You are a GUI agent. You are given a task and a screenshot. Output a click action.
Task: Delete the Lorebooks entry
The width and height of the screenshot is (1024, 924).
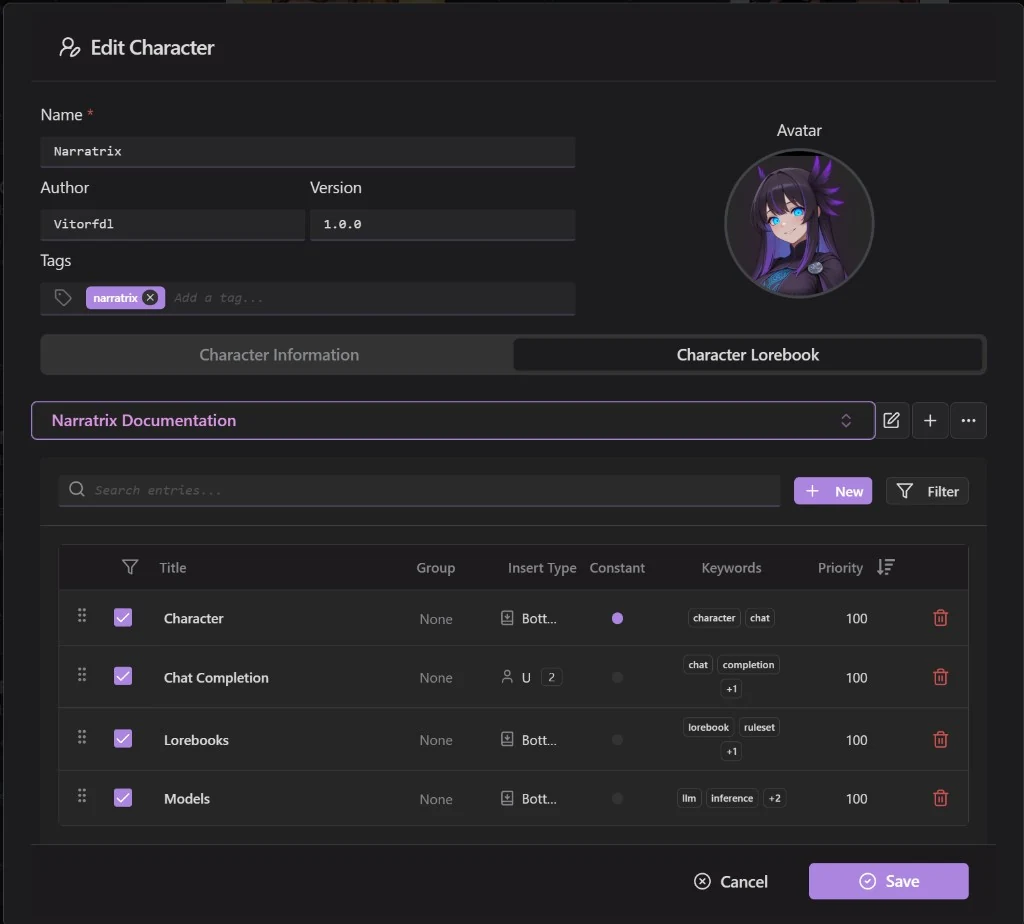(x=940, y=739)
